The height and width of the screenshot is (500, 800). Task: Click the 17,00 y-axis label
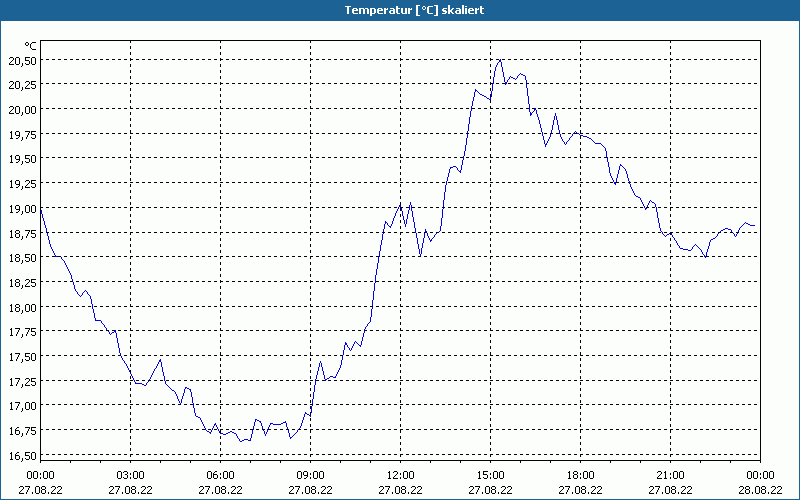tap(23, 406)
